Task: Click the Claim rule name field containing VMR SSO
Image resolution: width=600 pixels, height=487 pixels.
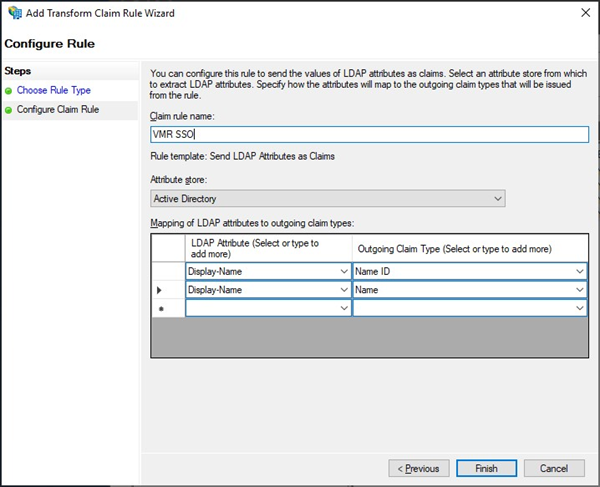Action: 368,135
